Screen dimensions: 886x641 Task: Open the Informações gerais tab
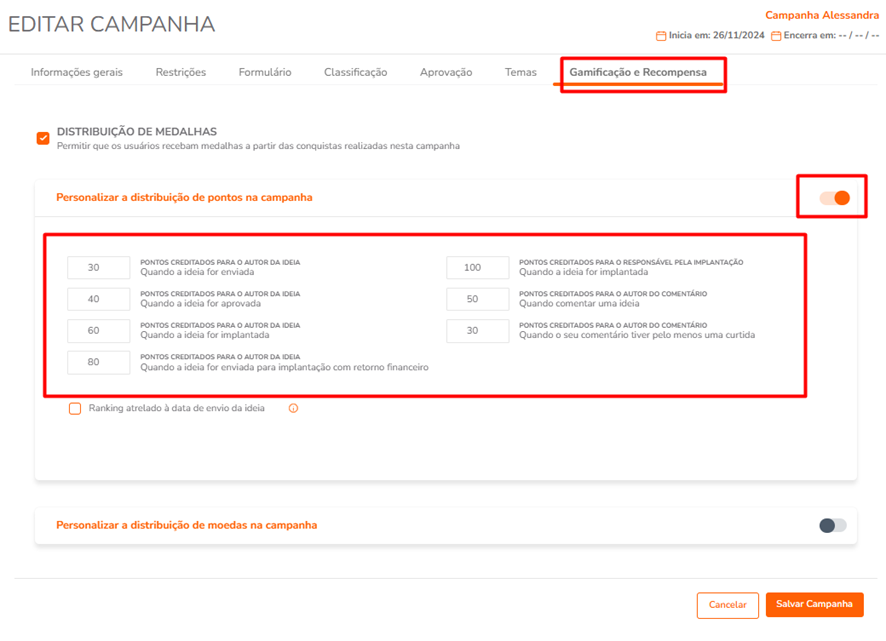[x=77, y=72]
